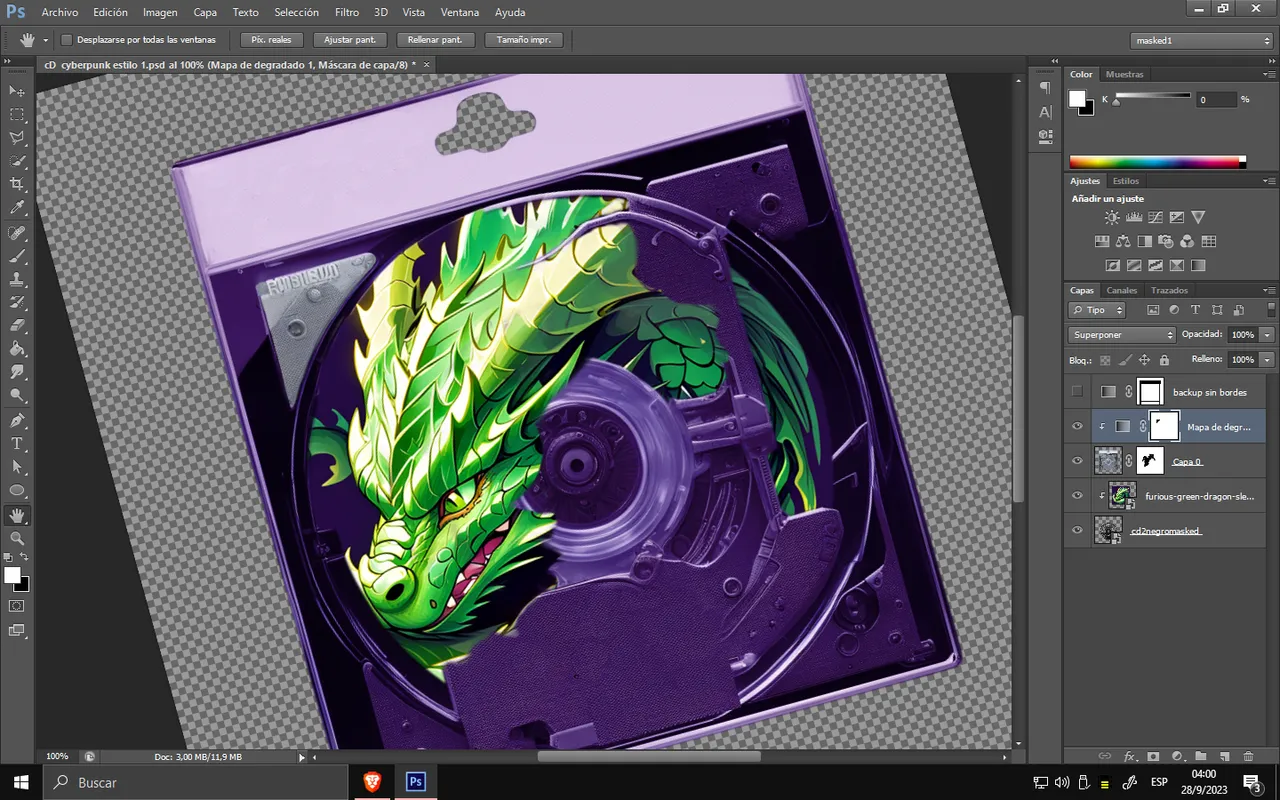Select the Quick Selection tool
This screenshot has height=800, width=1280.
pyautogui.click(x=17, y=161)
